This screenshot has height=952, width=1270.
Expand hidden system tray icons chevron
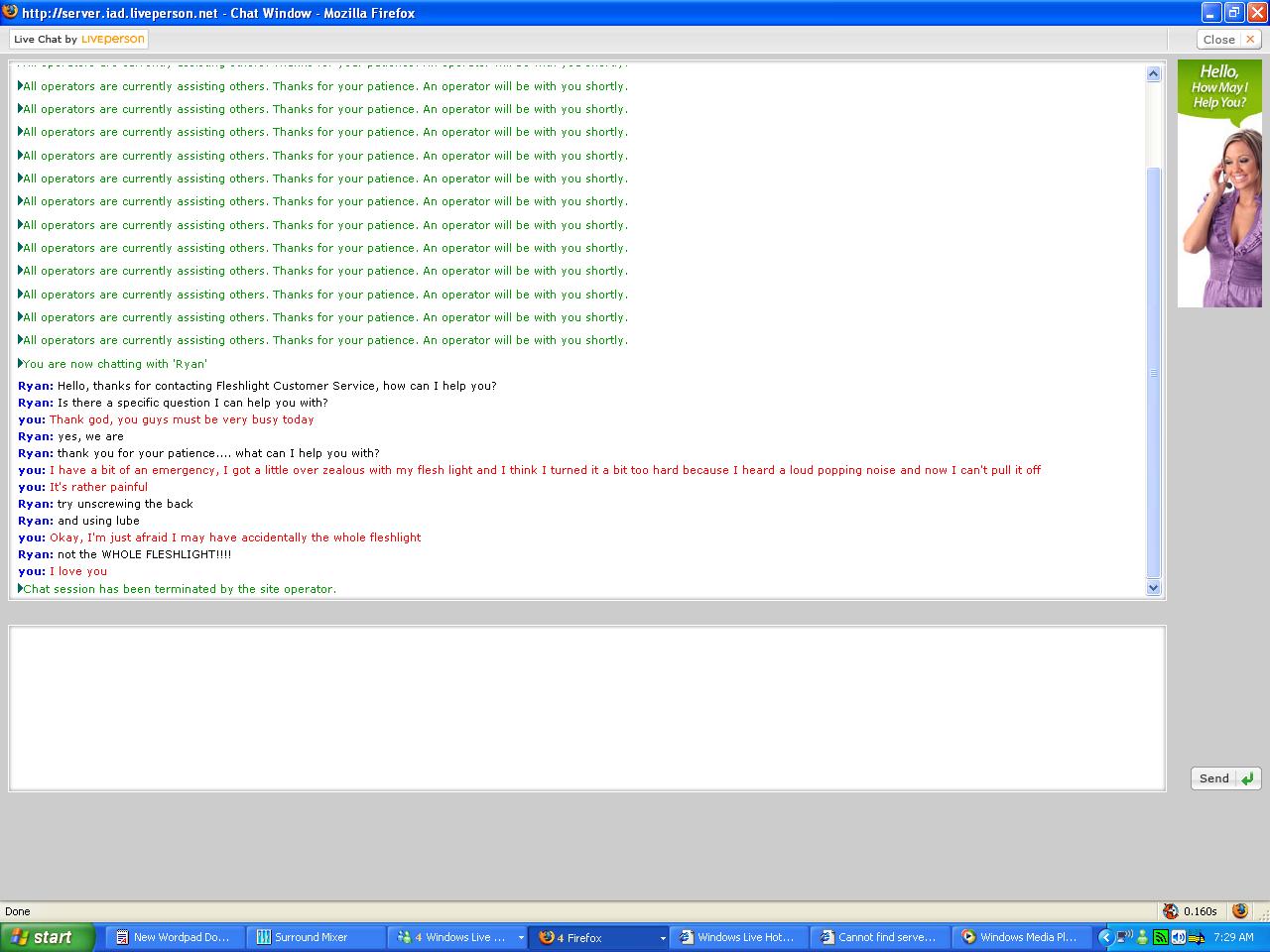click(x=1105, y=937)
